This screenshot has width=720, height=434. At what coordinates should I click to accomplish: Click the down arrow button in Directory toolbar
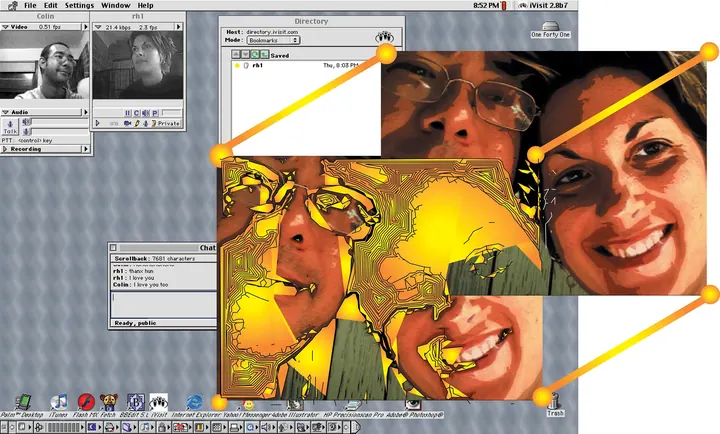245,55
